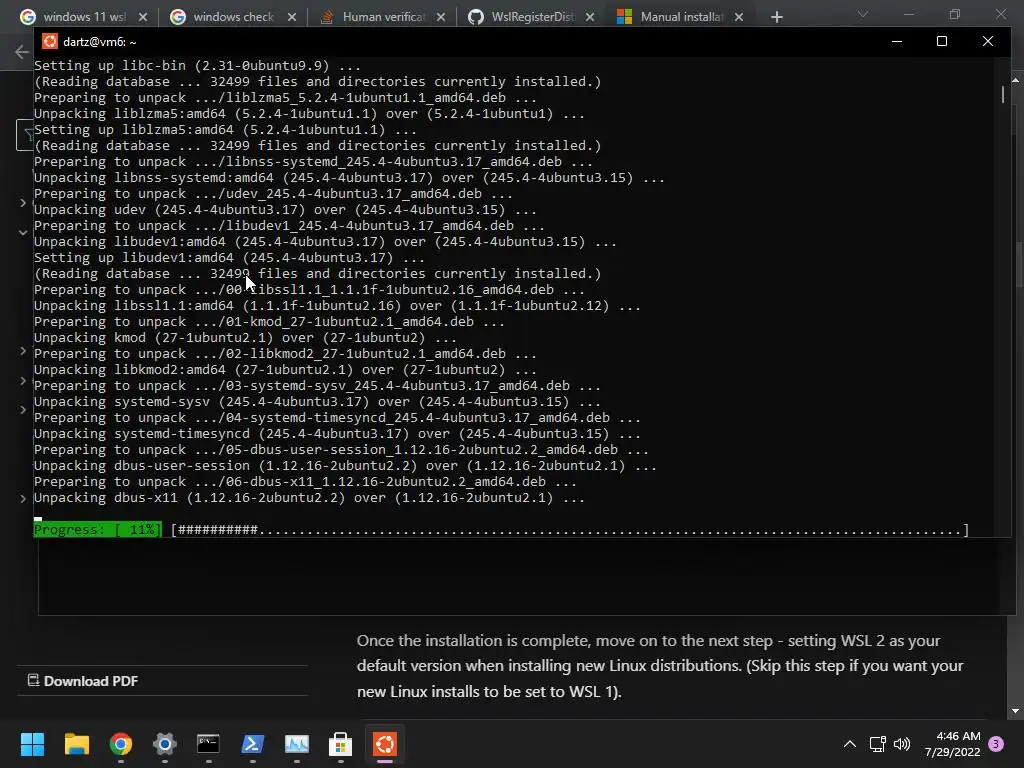Click 'Setting up libc-bin' terminal line
This screenshot has width=1024, height=768.
coord(197,65)
